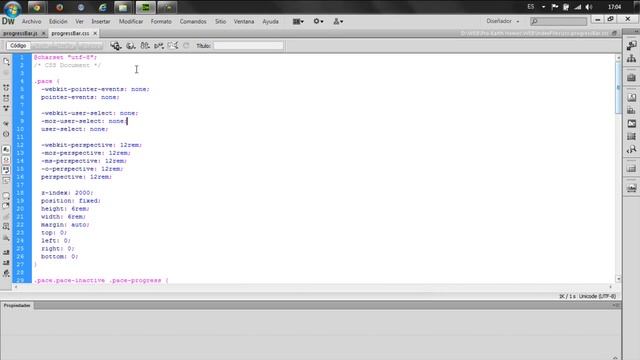Viewport: 640px width, 360px height.
Task: Close the progressBar.js tab
Action: click(43, 33)
